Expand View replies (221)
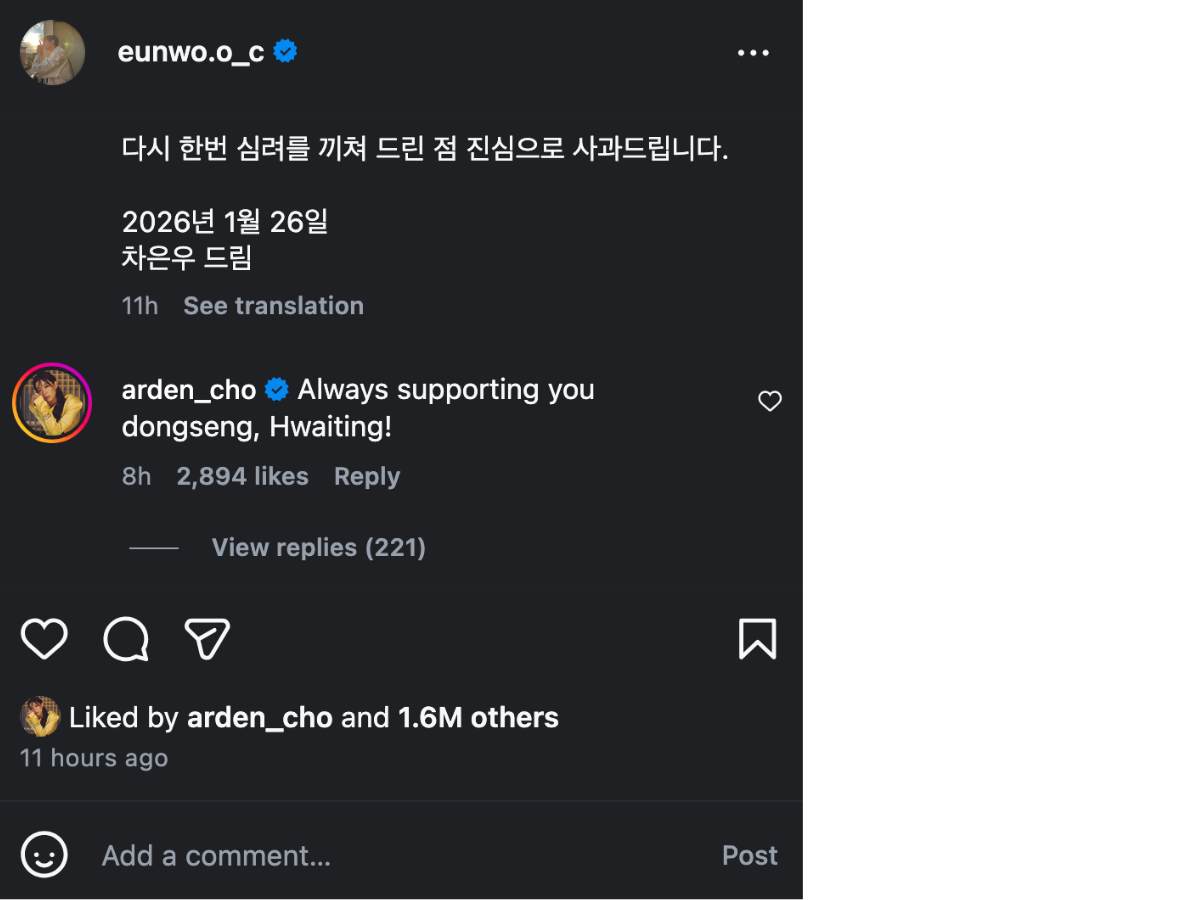This screenshot has width=1200, height=900. (x=318, y=547)
